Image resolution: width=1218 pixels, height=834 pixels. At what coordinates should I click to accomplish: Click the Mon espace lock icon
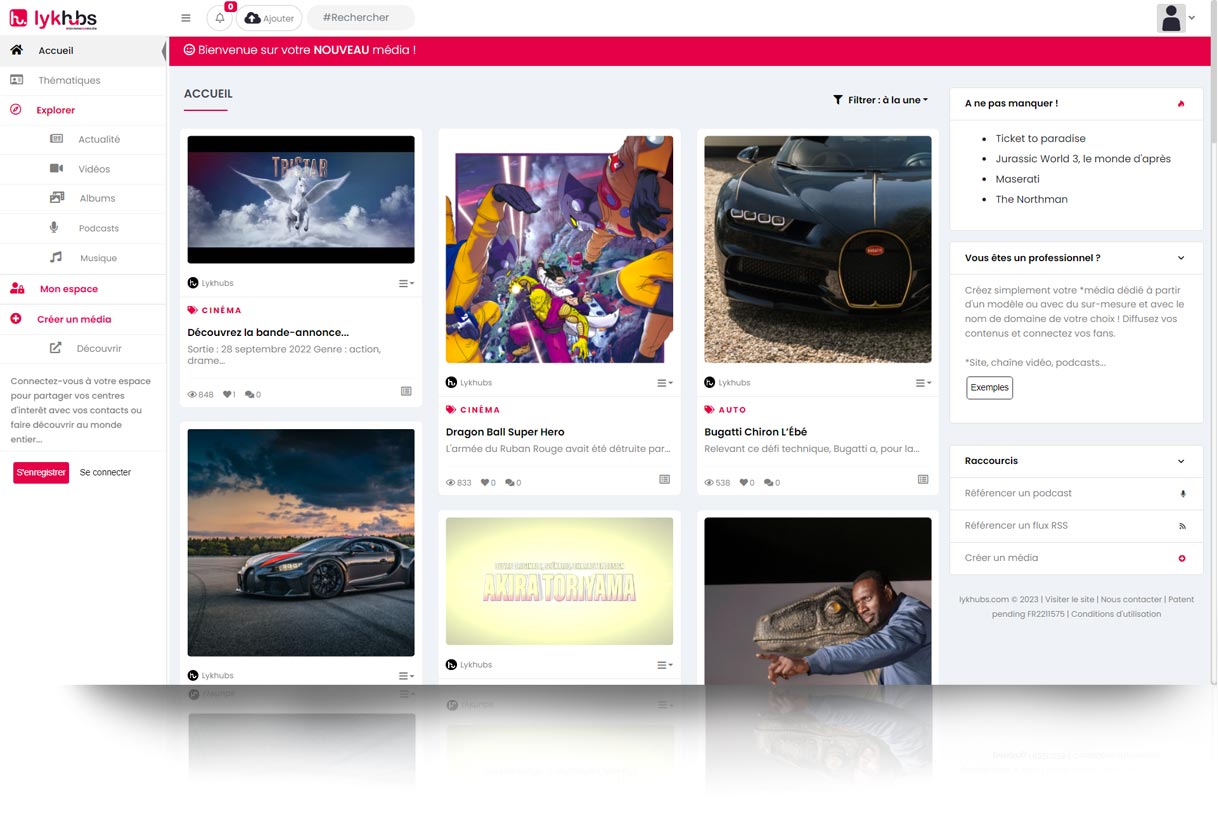pyautogui.click(x=17, y=289)
